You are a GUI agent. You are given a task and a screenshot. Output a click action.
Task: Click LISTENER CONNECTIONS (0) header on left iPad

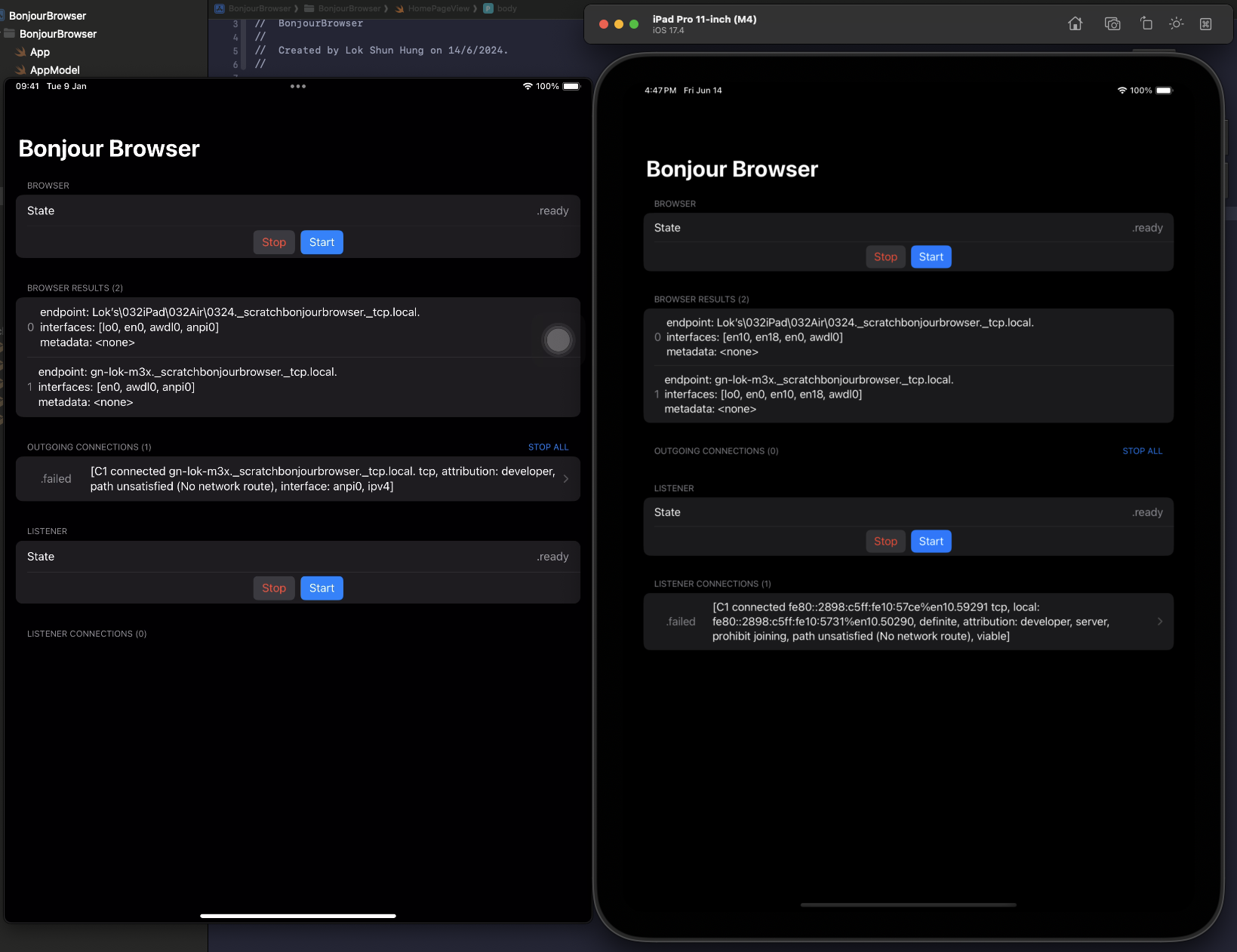coord(87,634)
